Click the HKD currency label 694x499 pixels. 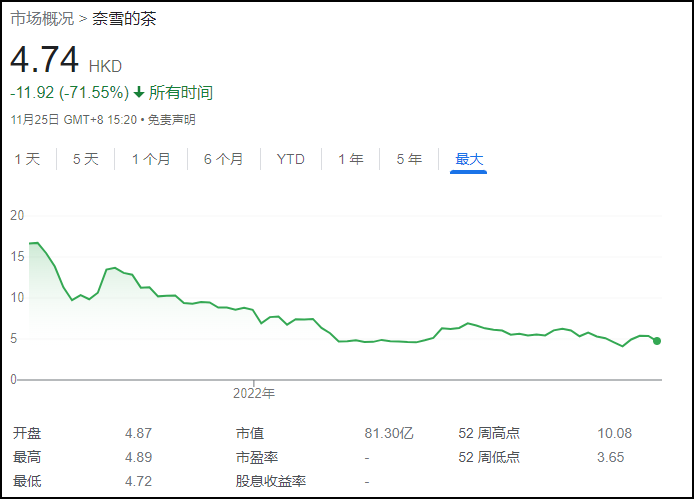pyautogui.click(x=105, y=66)
